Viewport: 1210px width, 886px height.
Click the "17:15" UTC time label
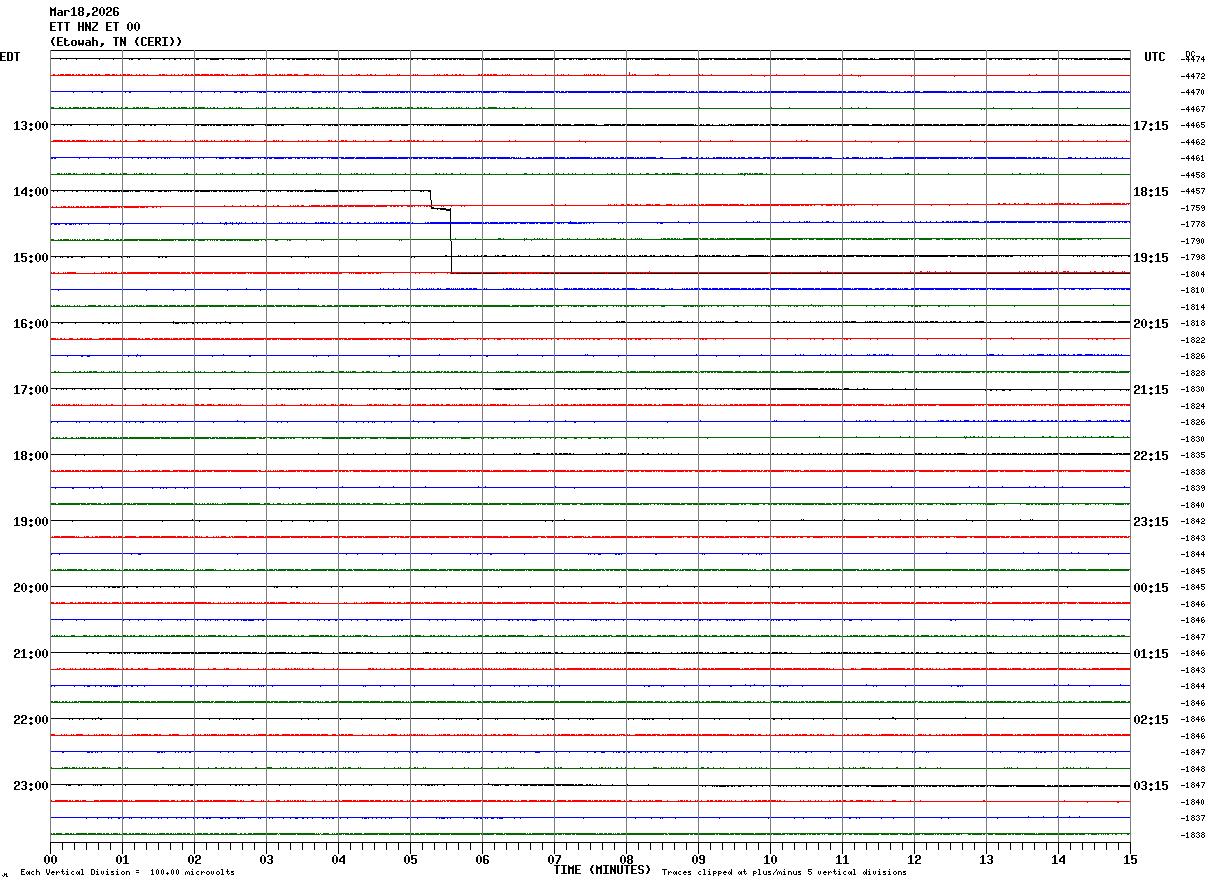[1151, 126]
